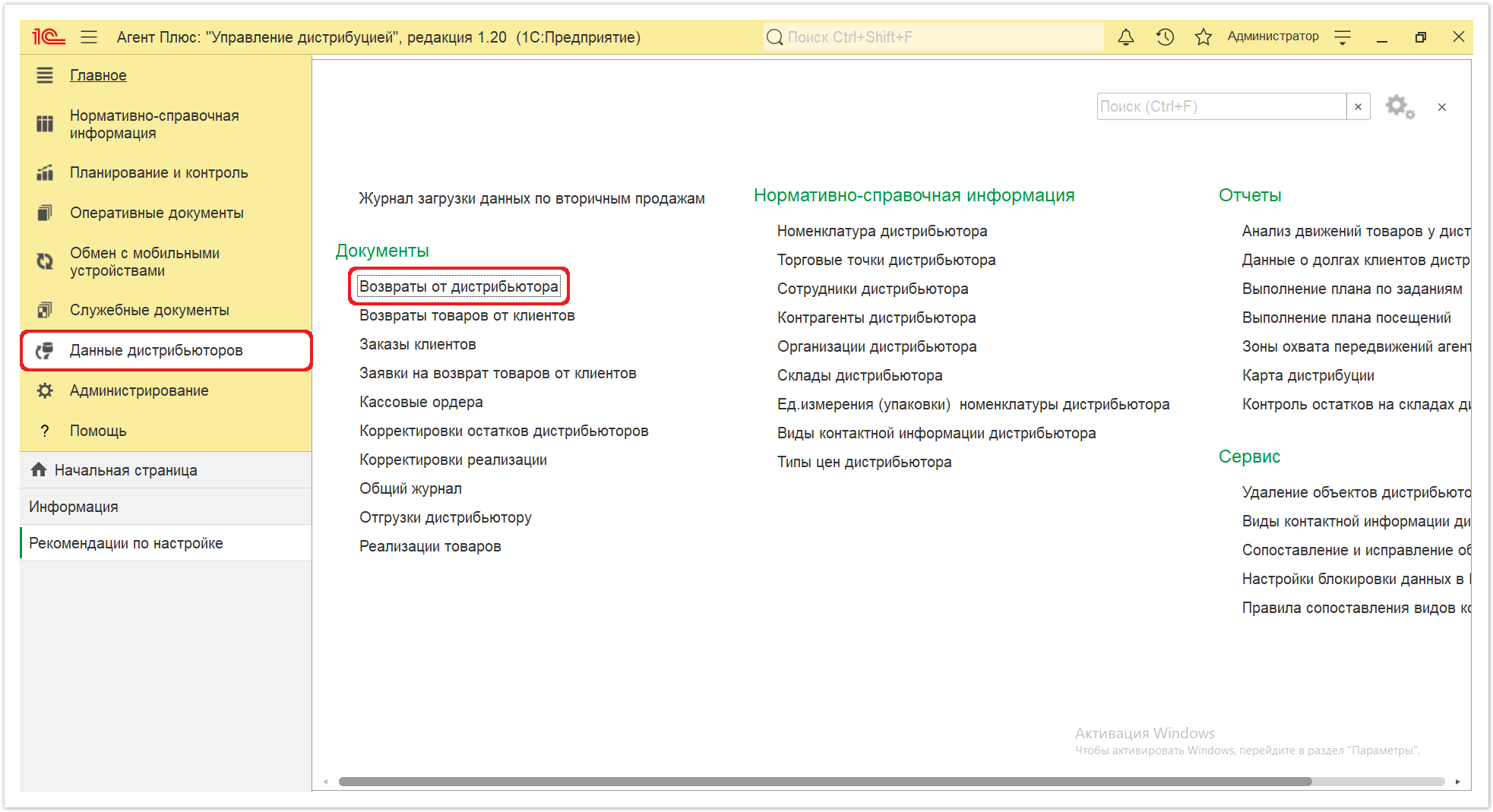Clear the section search field

[1359, 106]
